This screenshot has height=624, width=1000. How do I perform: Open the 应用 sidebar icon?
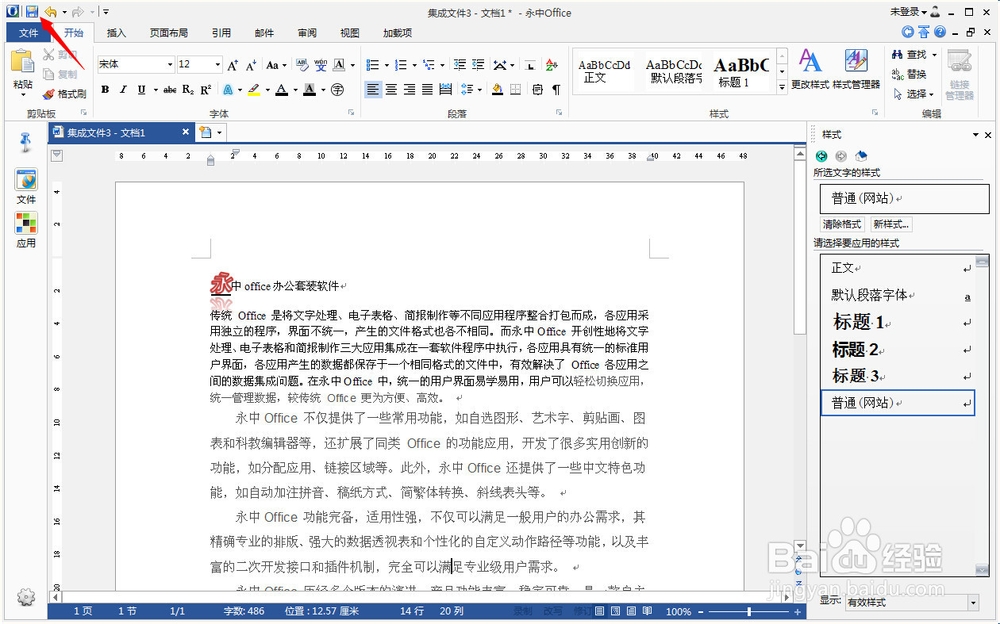coord(26,230)
